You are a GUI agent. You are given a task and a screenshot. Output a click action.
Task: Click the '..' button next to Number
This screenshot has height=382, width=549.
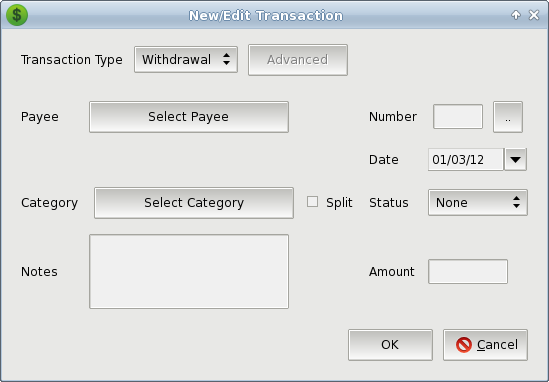(x=508, y=117)
